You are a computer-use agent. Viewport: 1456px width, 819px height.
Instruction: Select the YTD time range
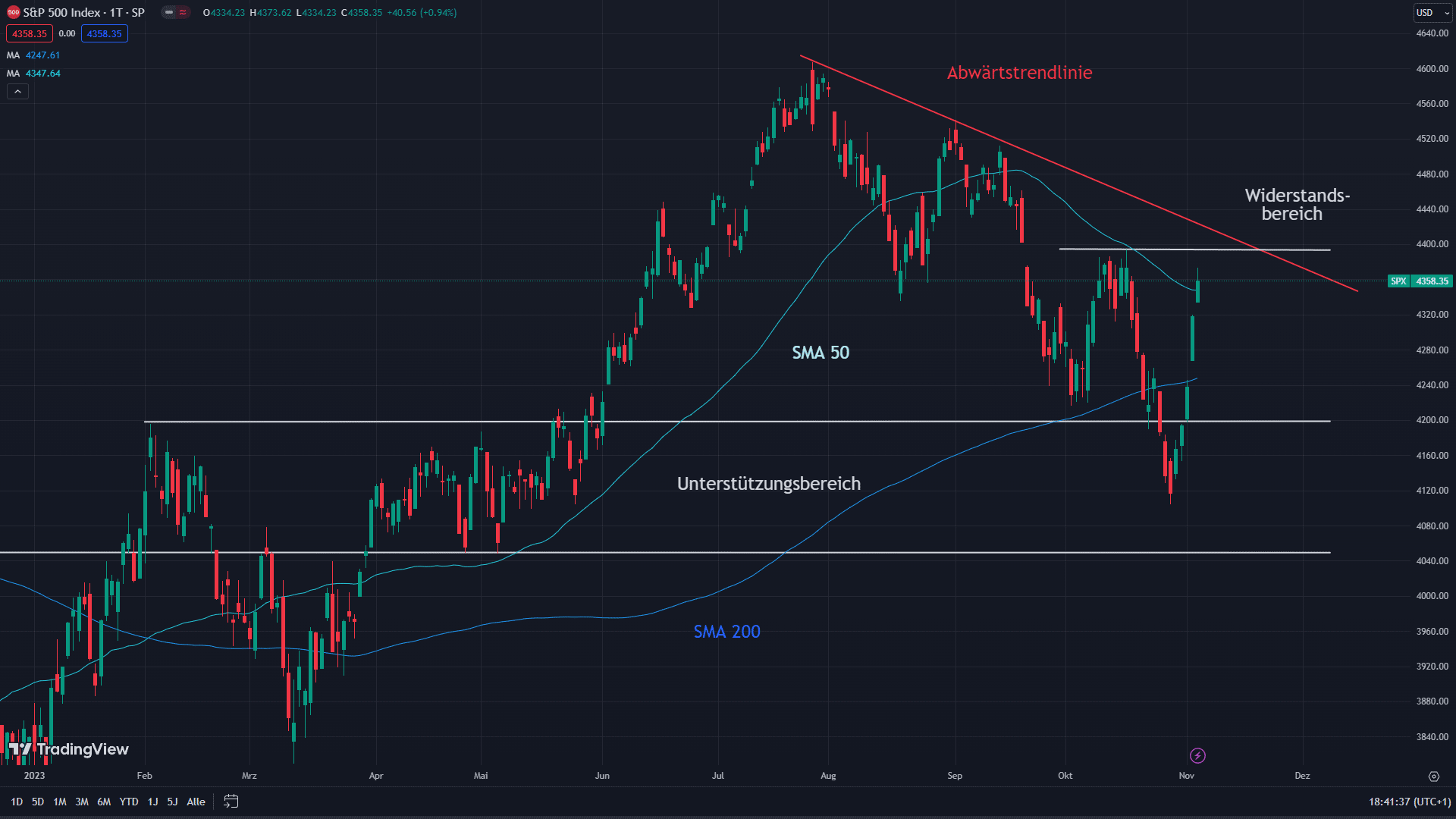coord(129,802)
